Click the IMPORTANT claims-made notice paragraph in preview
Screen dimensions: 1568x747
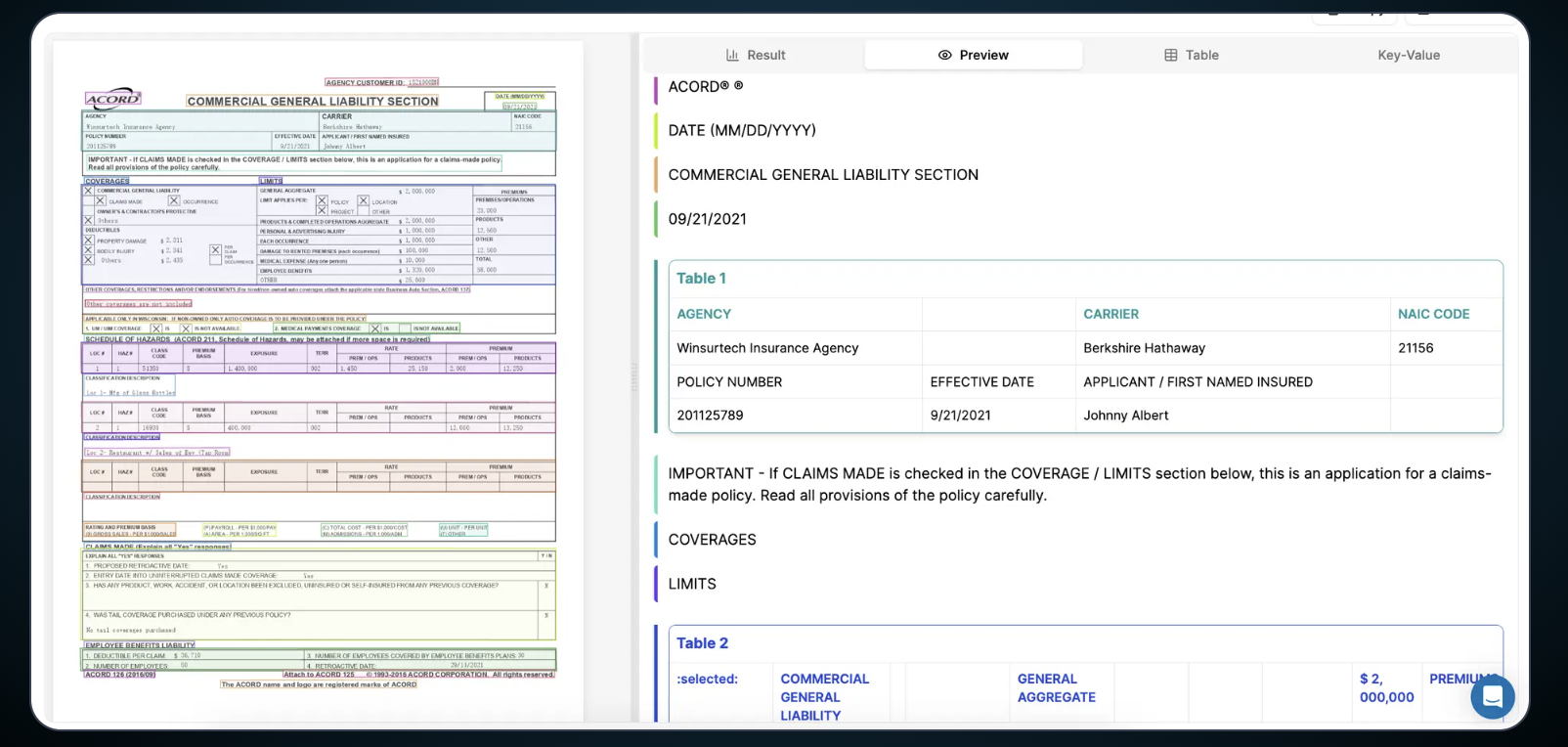(x=1080, y=484)
